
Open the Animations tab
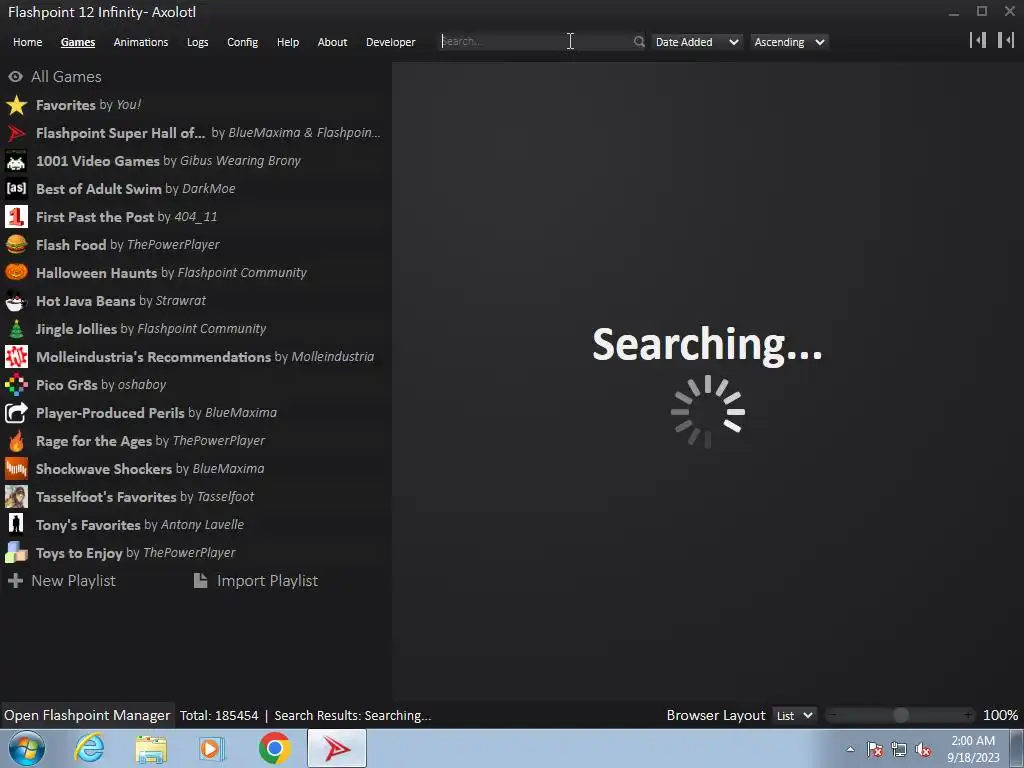pyautogui.click(x=140, y=42)
